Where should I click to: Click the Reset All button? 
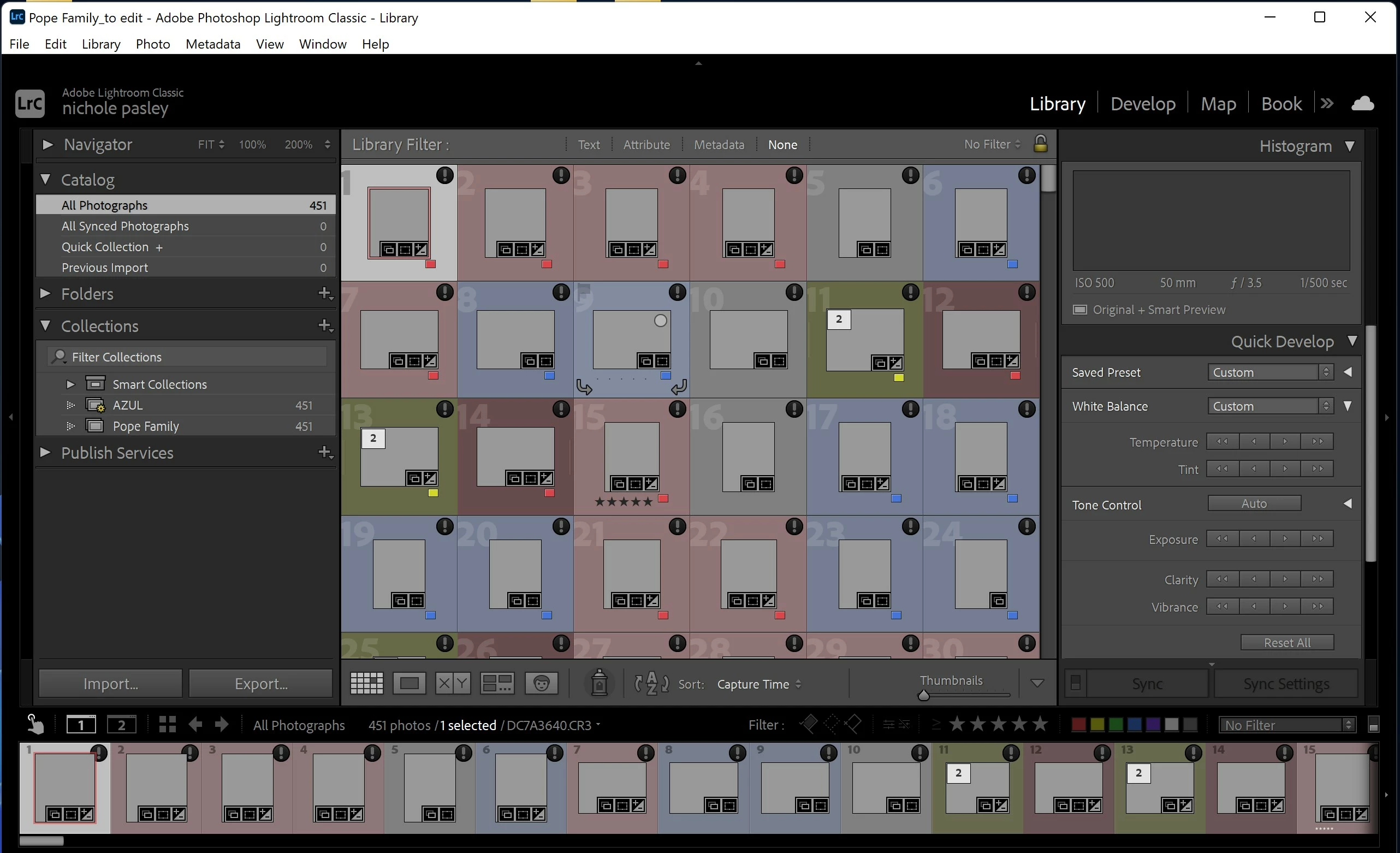[1287, 642]
